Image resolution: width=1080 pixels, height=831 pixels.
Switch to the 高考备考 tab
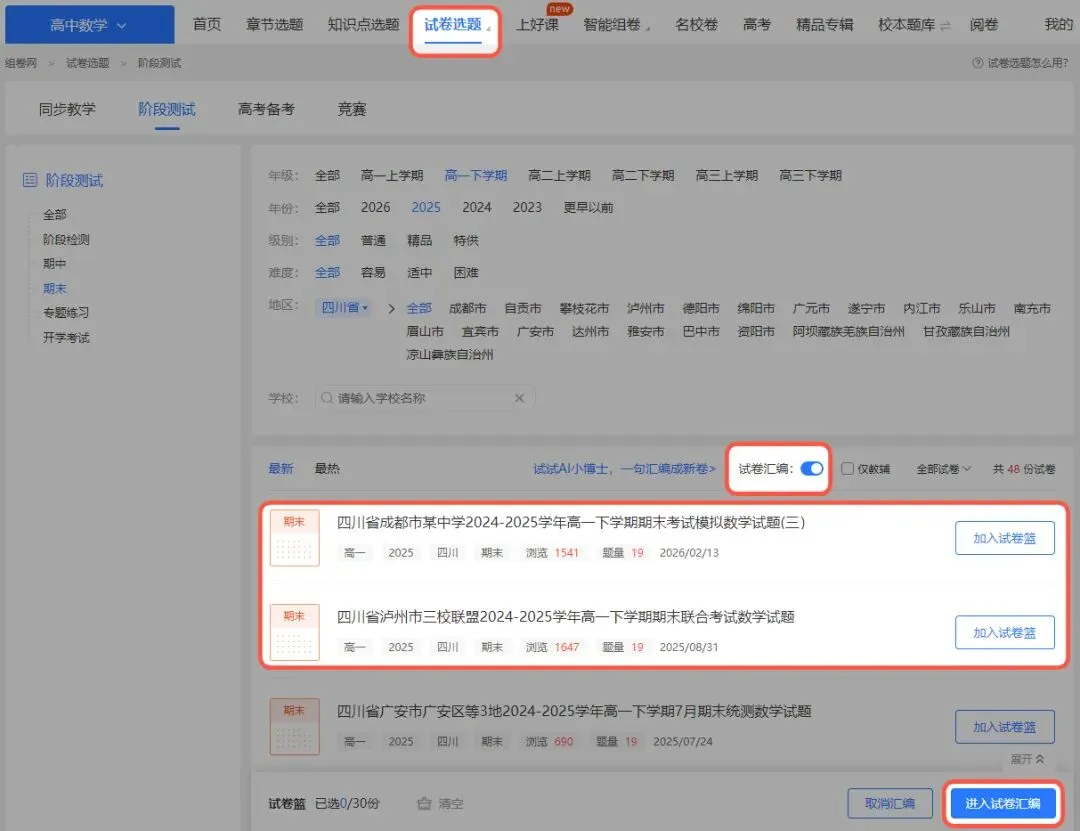point(266,109)
